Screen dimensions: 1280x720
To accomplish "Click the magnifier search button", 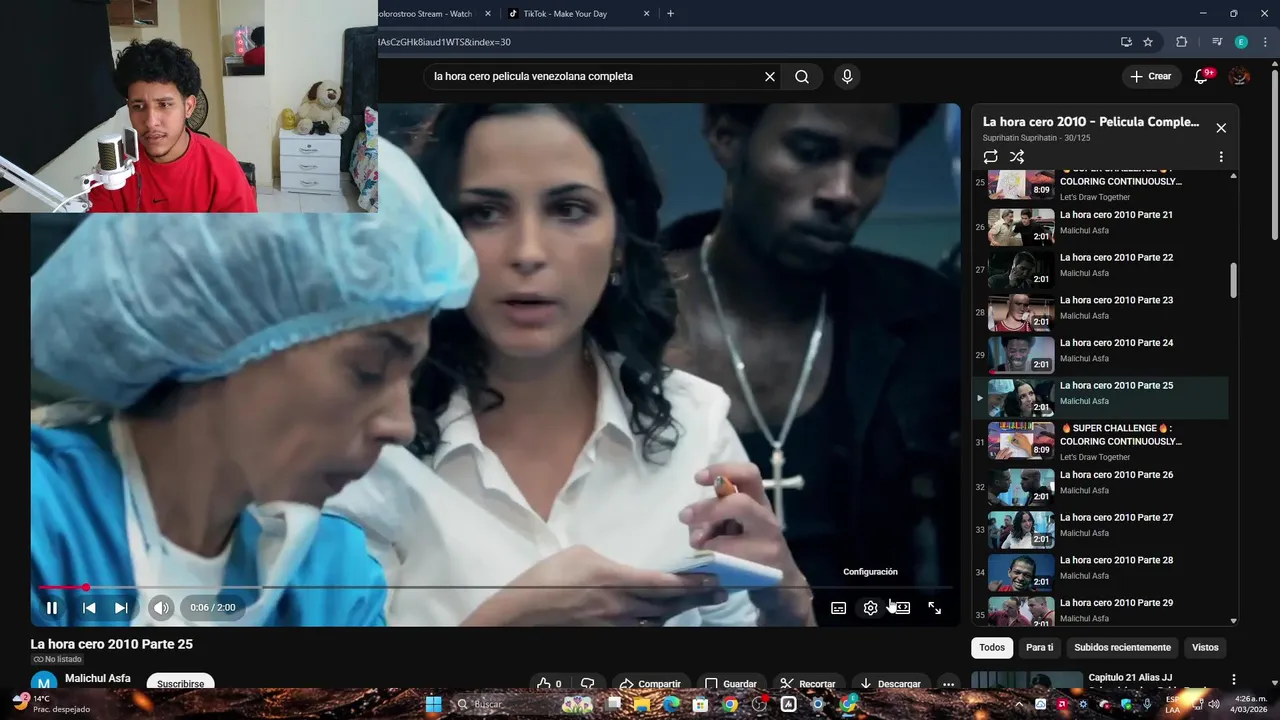I will click(802, 77).
